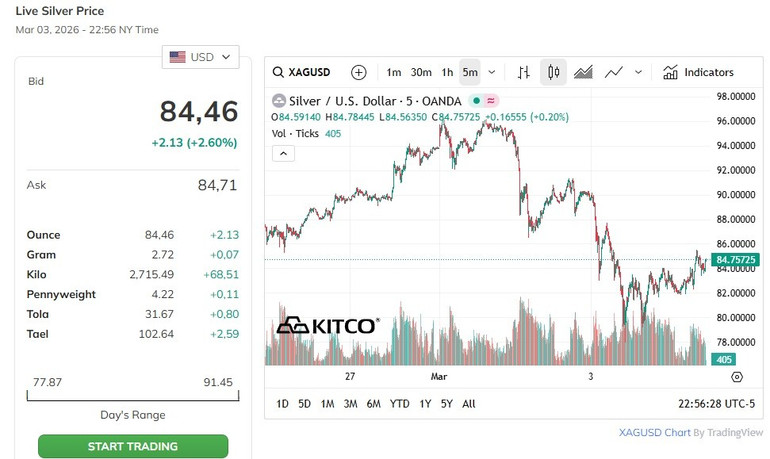The width and height of the screenshot is (770, 459).
Task: Select the 5D date range
Action: click(305, 404)
